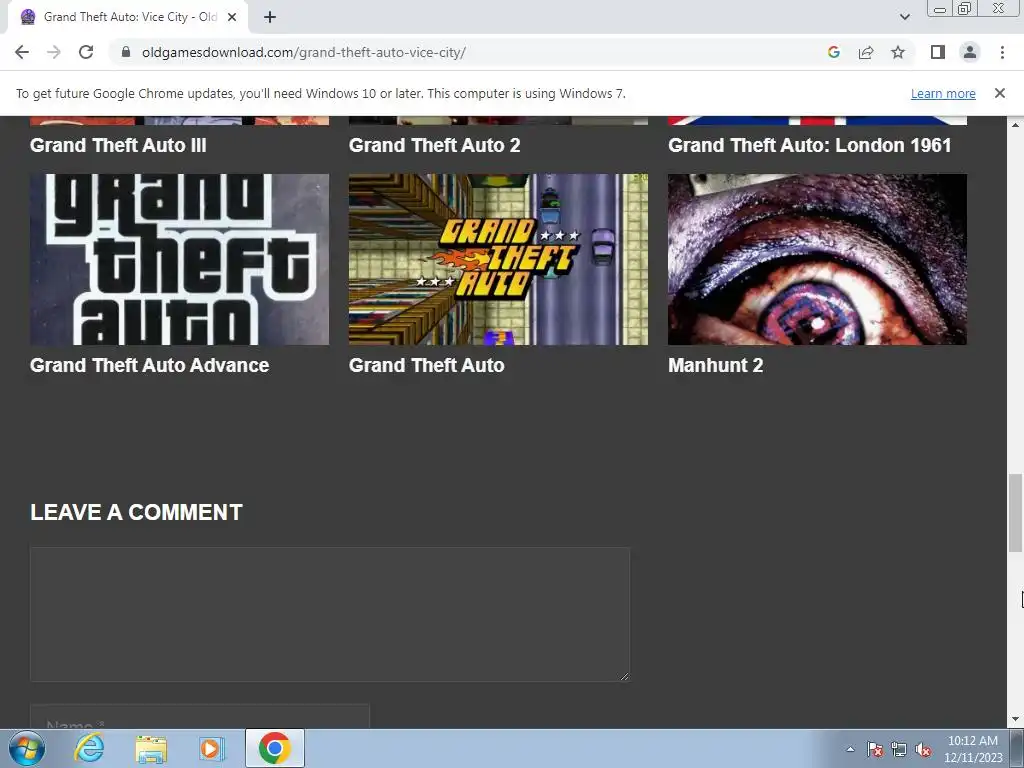Open the Grand Theft Auto cover thumbnail
The height and width of the screenshot is (768, 1024).
(498, 259)
